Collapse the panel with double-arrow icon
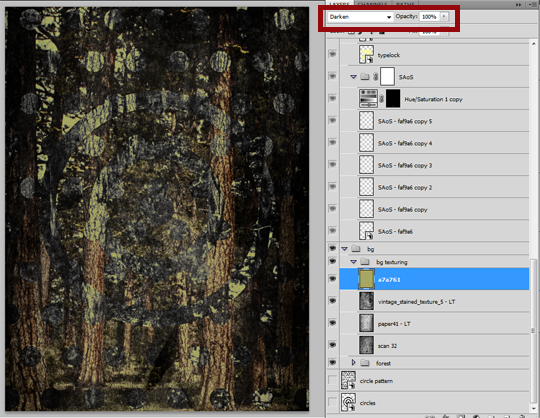Viewport: 540px width, 418px height. coord(518,4)
